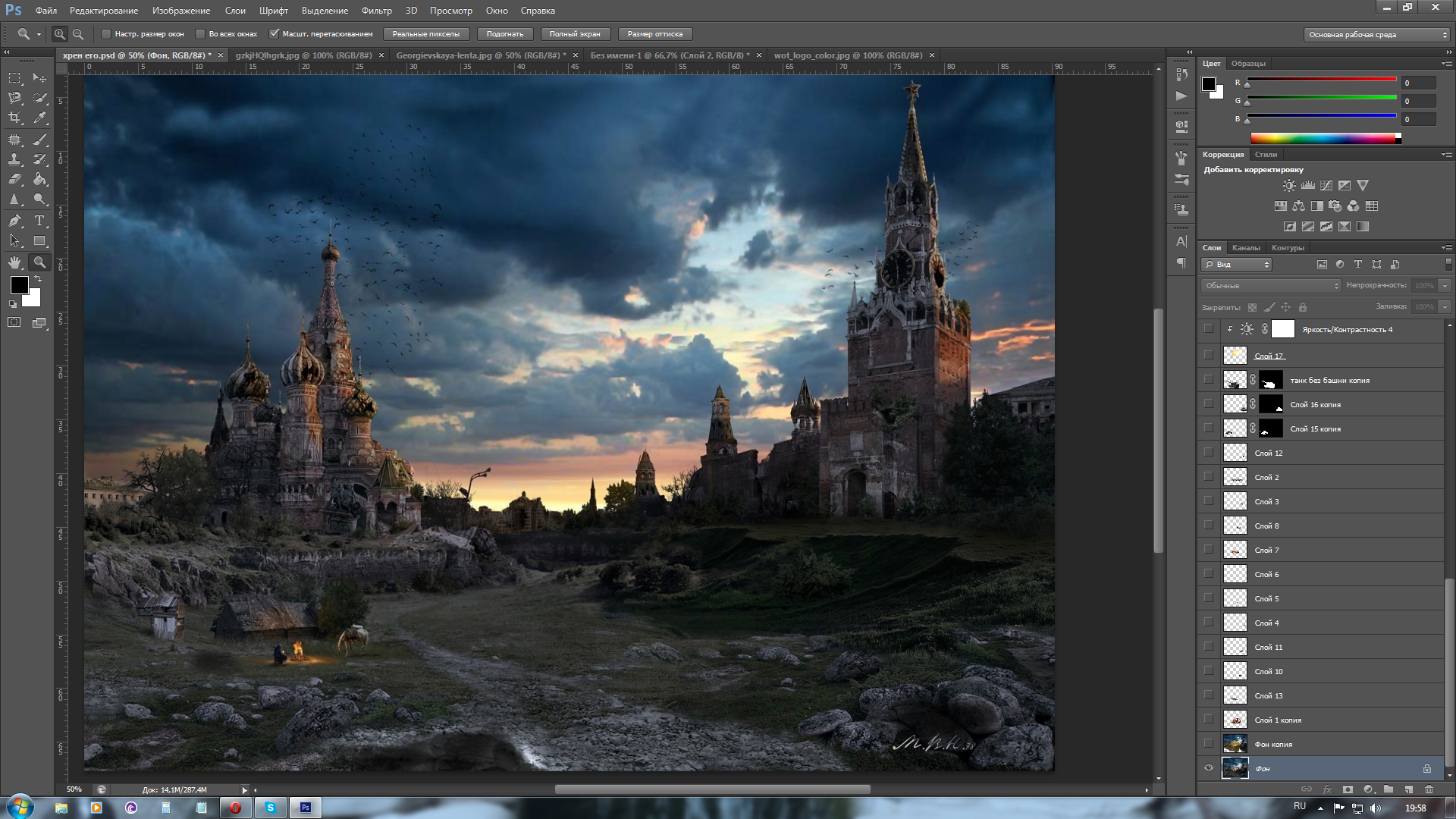Open the Слои menu
This screenshot has height=819, width=1456.
click(x=235, y=11)
